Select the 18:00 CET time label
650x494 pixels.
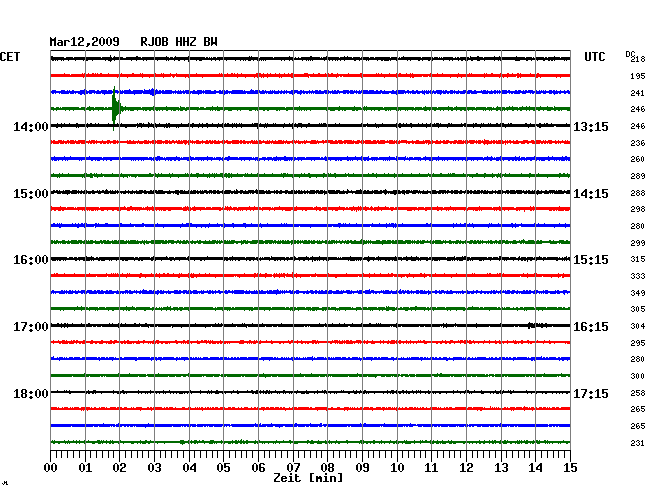31,393
